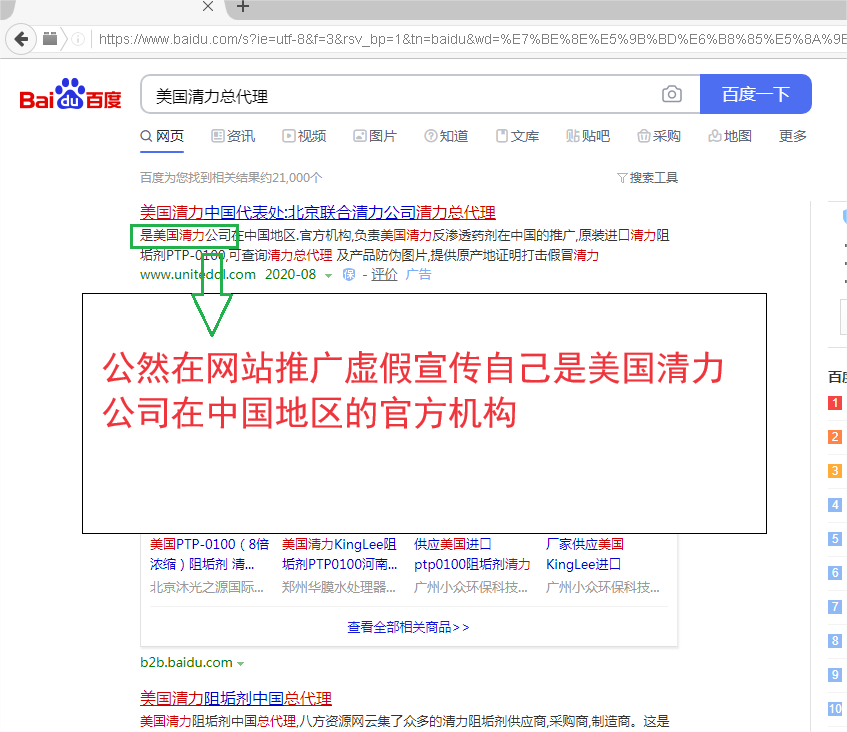Click hot list rank 8 badge
Viewport: 847px width, 732px height.
(x=835, y=641)
